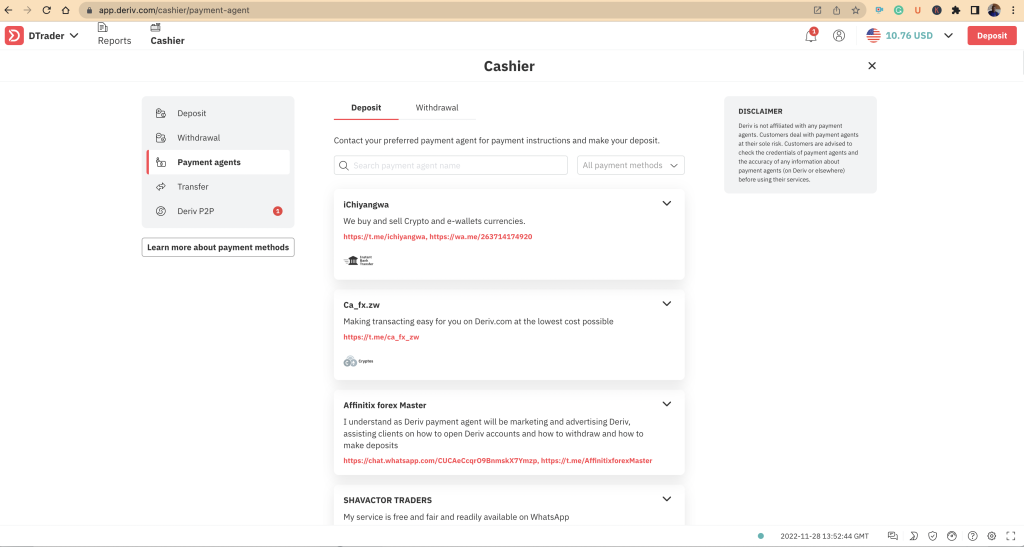Switch to the payment agent Withdrawal tab
The height and width of the screenshot is (547, 1024).
(437, 108)
